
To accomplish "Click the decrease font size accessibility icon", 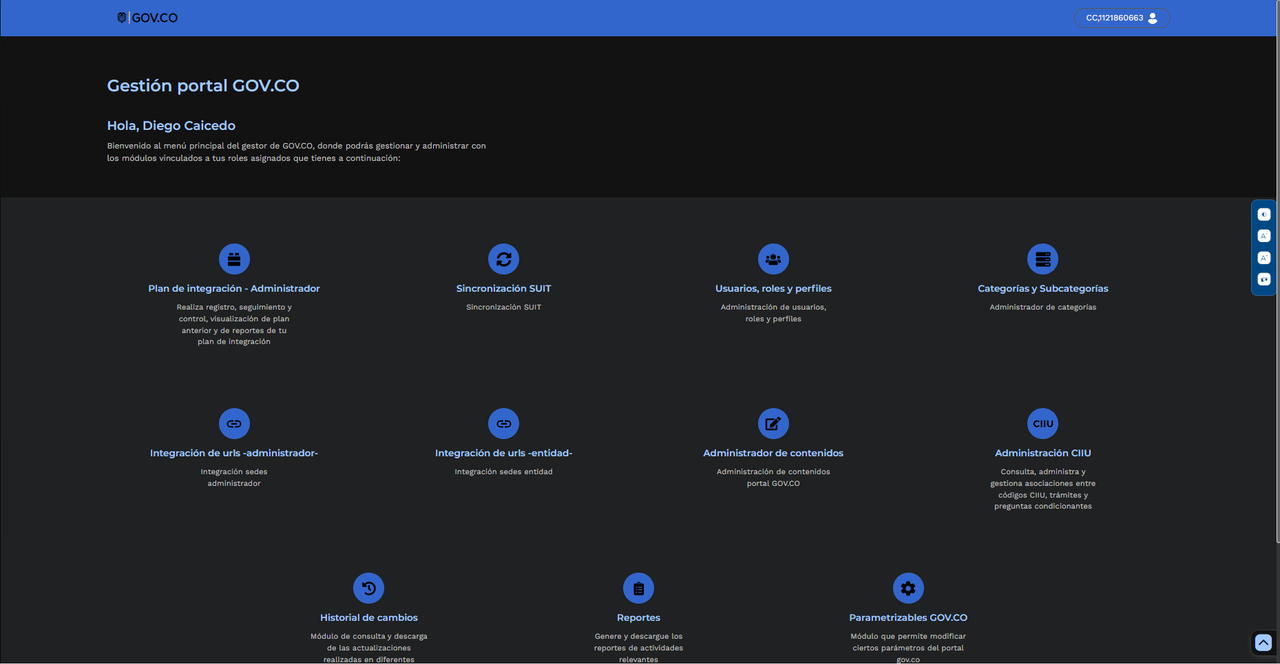I will (1264, 236).
